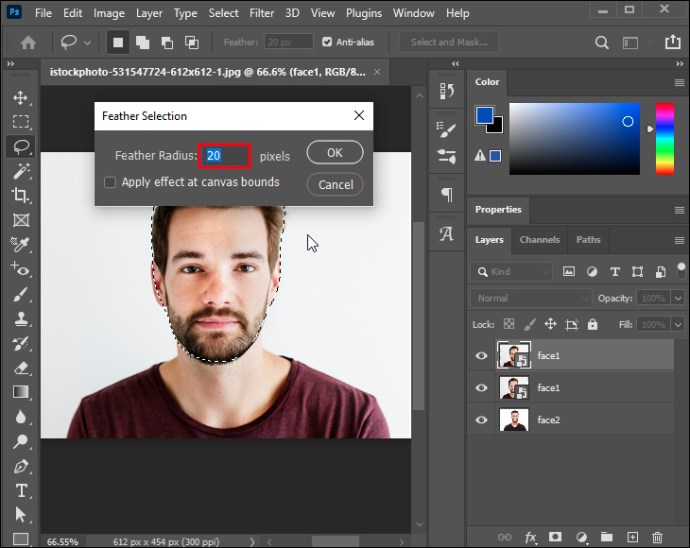Toggle Lock transparent pixels
The height and width of the screenshot is (548, 690).
pos(509,324)
